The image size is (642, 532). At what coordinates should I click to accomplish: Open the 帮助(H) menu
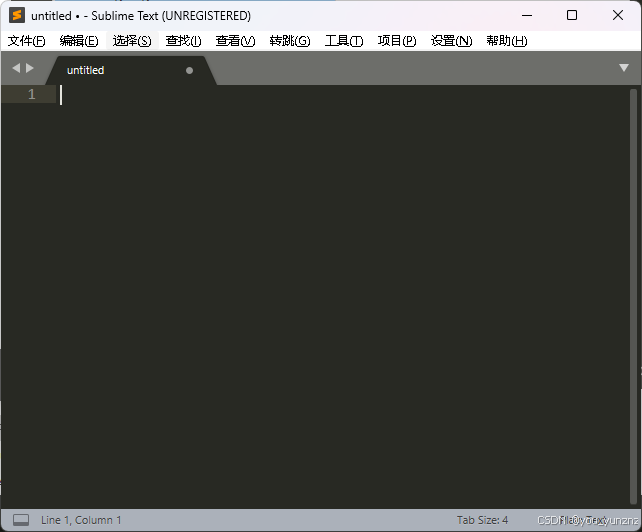[507, 41]
